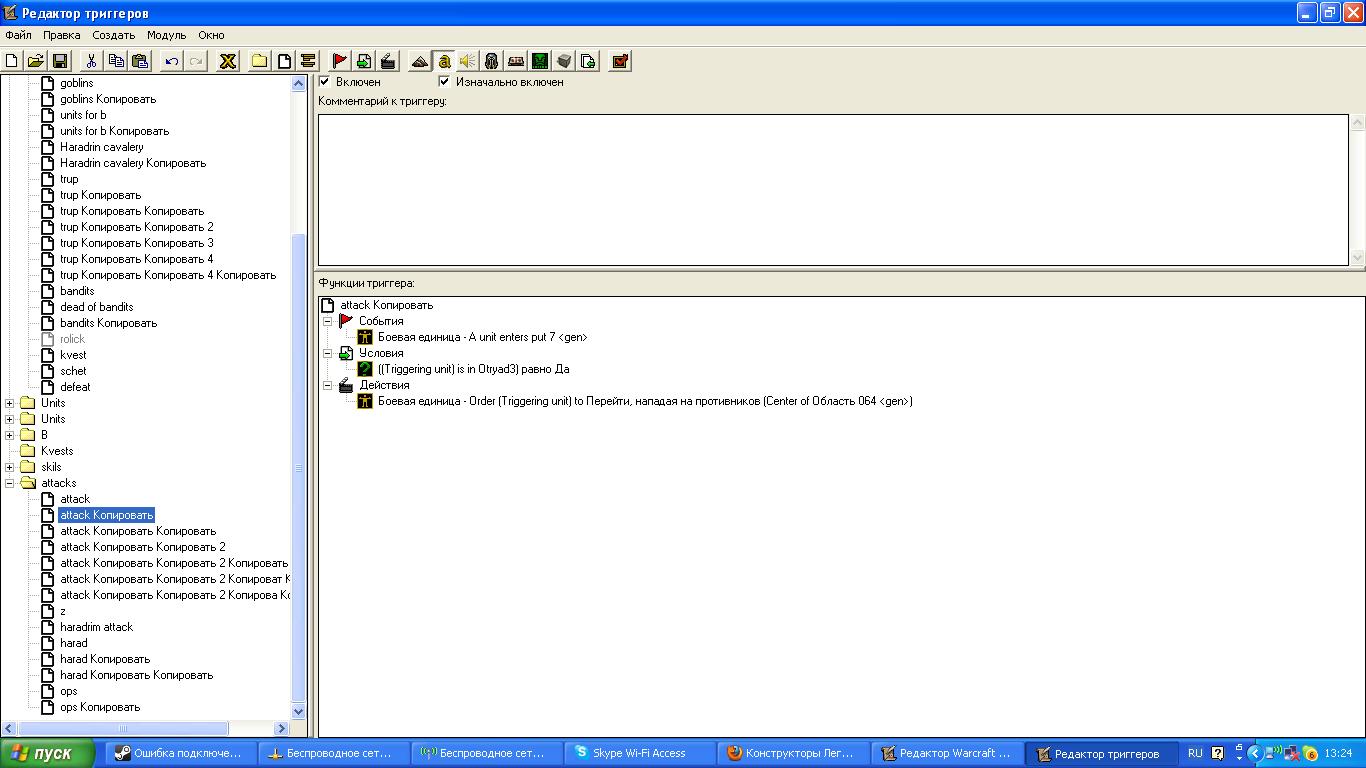The height and width of the screenshot is (768, 1366).
Task: Expand the B folder in trigger tree
Action: point(10,435)
